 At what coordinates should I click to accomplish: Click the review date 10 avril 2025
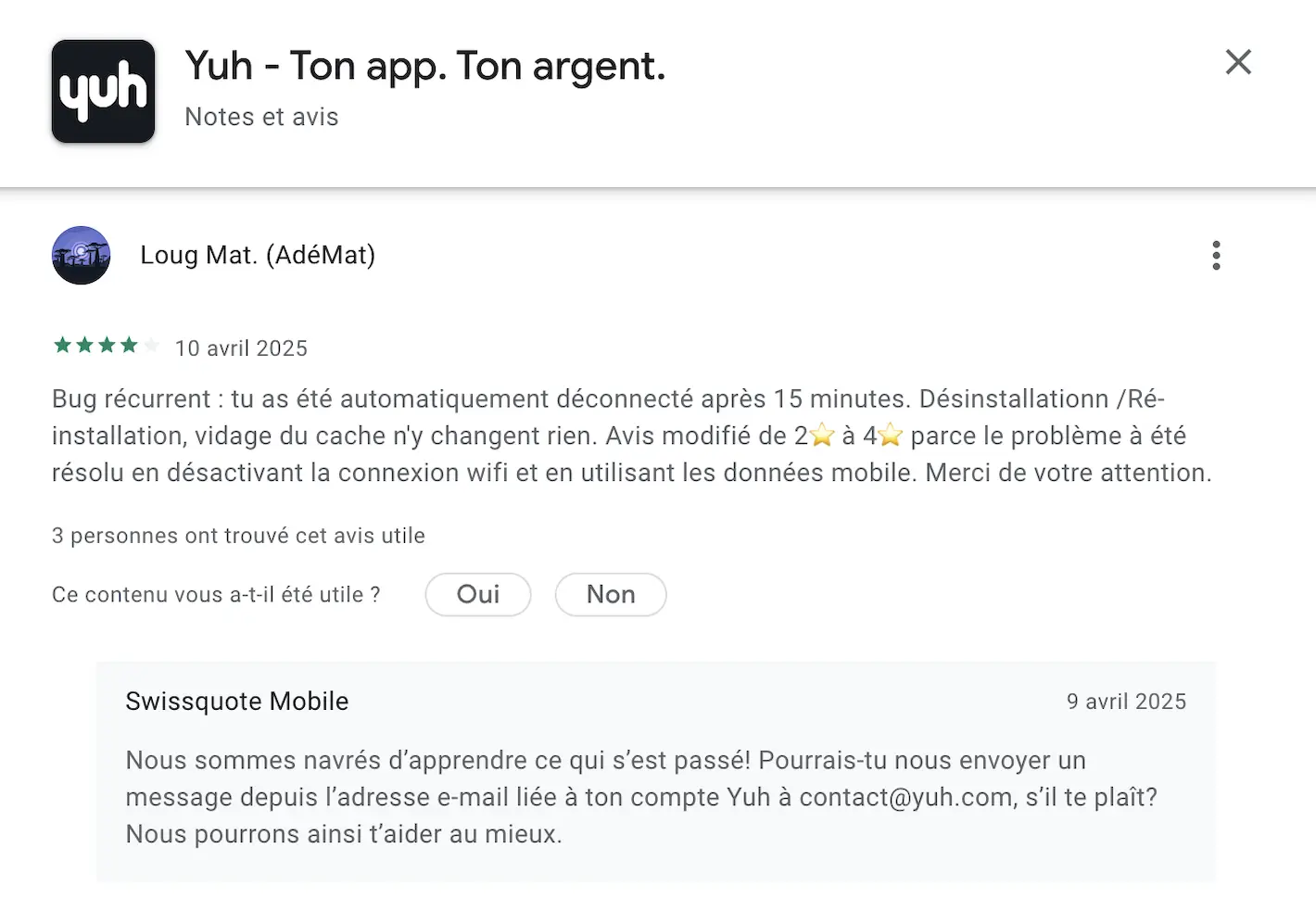(x=241, y=348)
